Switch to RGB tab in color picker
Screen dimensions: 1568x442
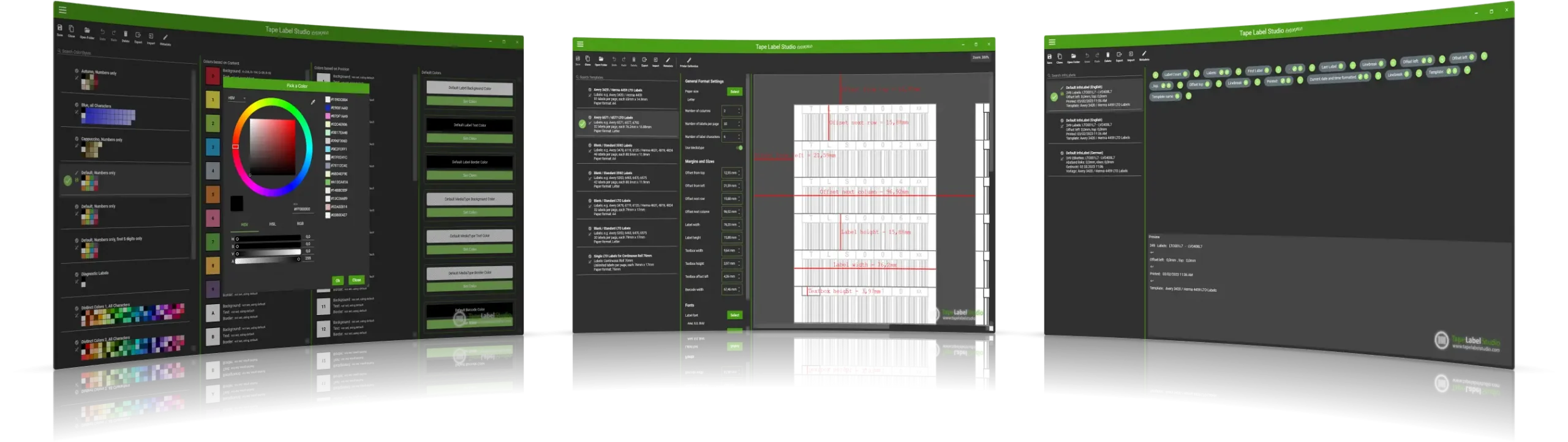point(300,223)
